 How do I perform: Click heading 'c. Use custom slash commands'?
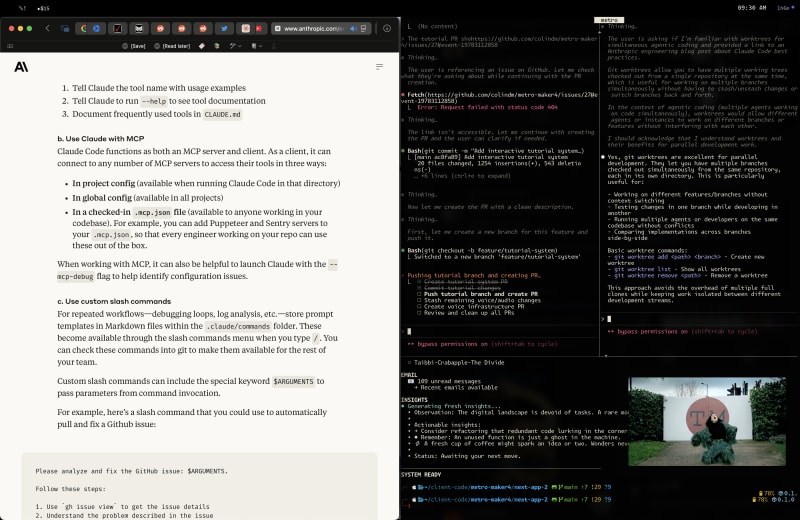coord(114,301)
